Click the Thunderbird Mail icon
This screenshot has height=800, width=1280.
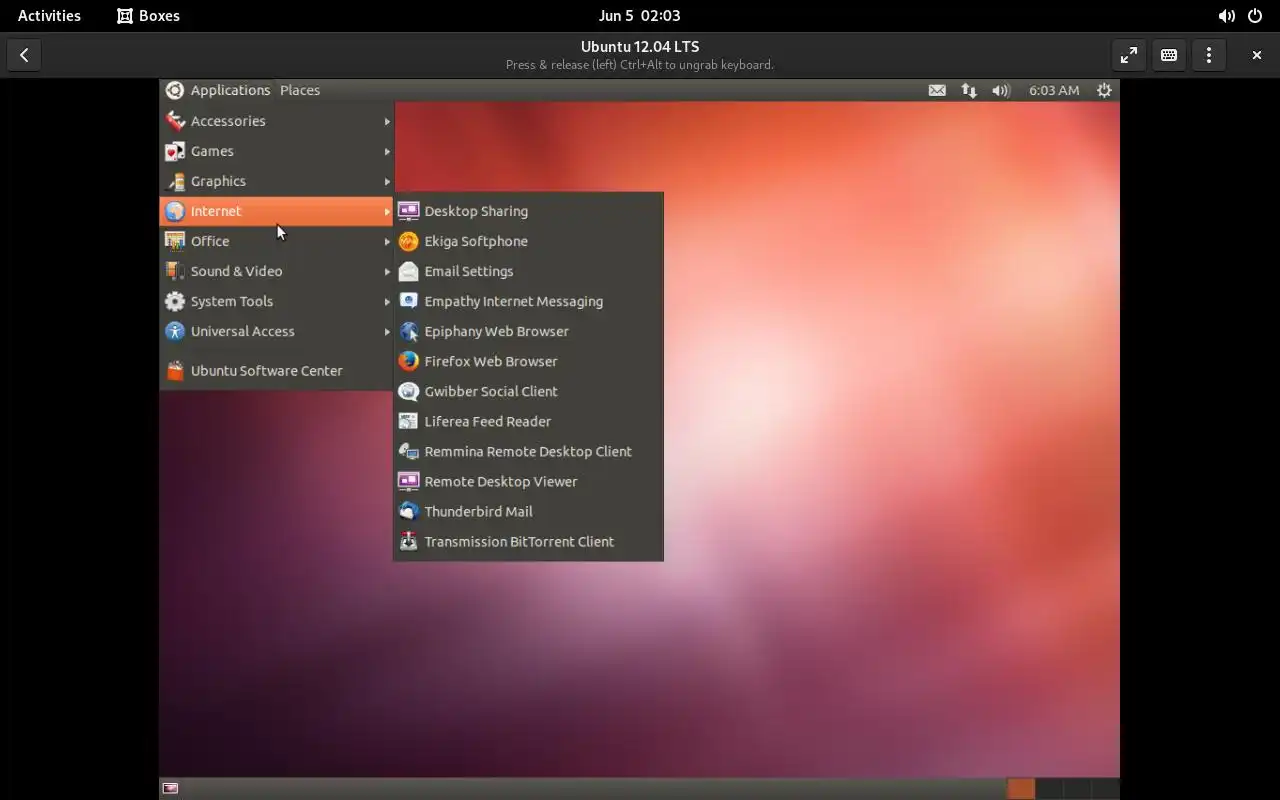click(408, 511)
